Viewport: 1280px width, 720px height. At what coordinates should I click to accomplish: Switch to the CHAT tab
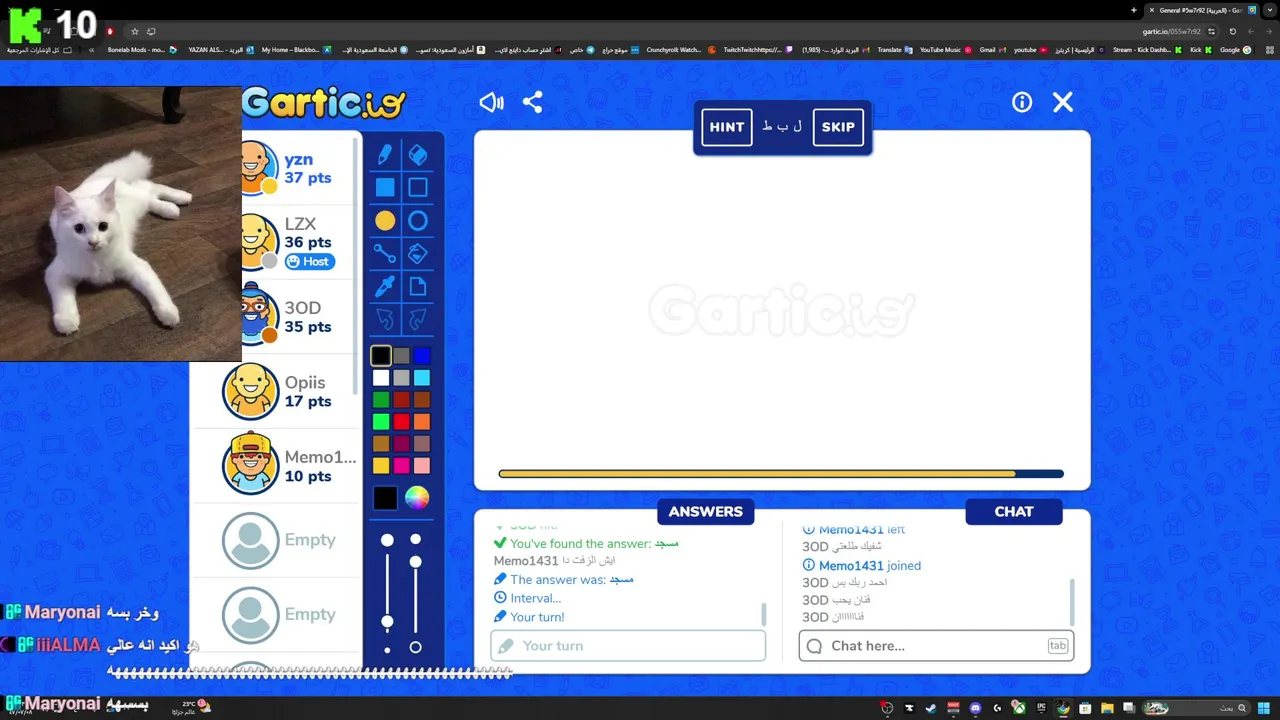click(1014, 511)
